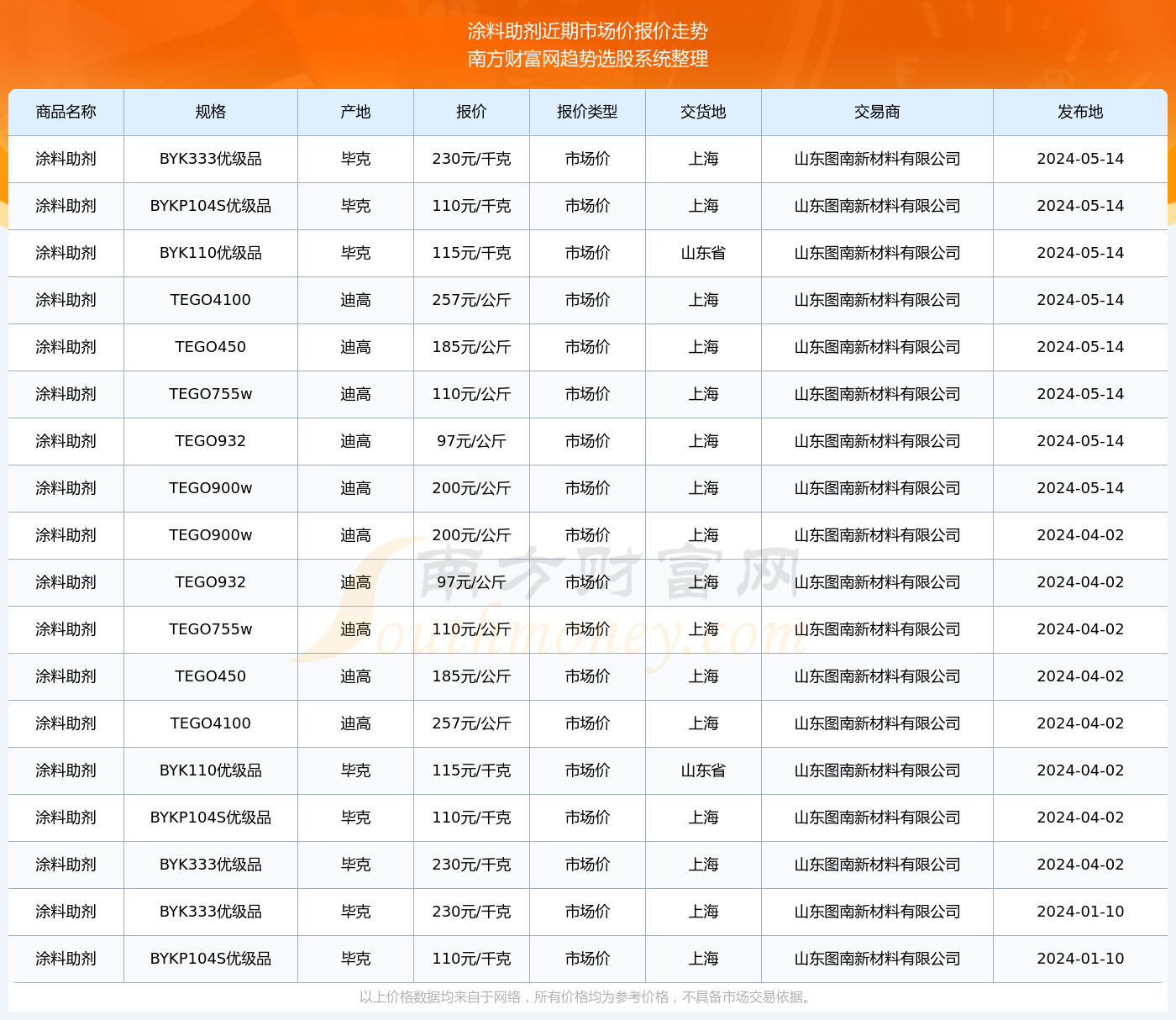Click date 2024-01-10 in BYK333优级品 row
This screenshot has height=1020, width=1176.
tap(1080, 912)
